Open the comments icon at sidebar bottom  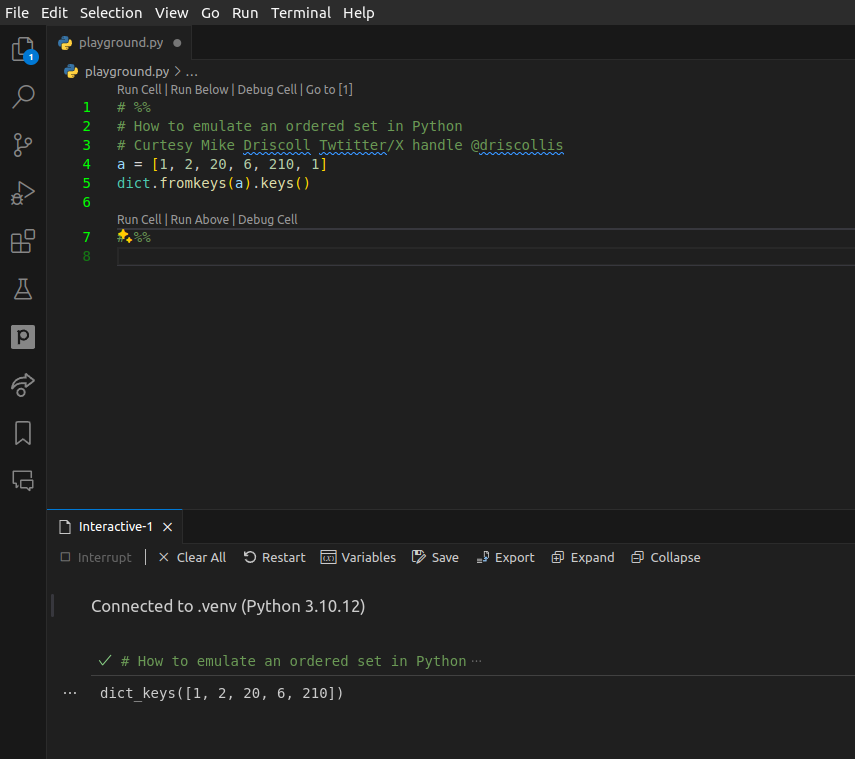click(22, 480)
